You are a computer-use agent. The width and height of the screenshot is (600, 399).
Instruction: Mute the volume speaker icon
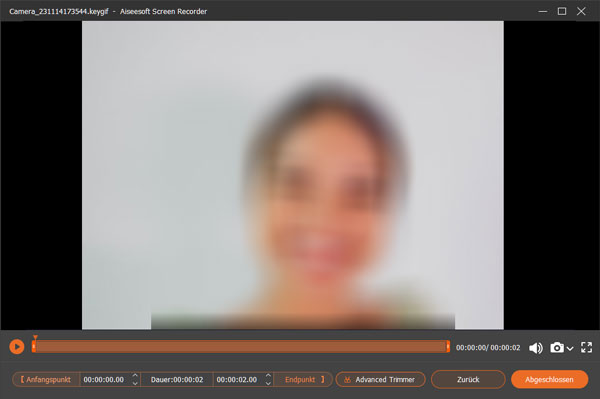(x=535, y=348)
